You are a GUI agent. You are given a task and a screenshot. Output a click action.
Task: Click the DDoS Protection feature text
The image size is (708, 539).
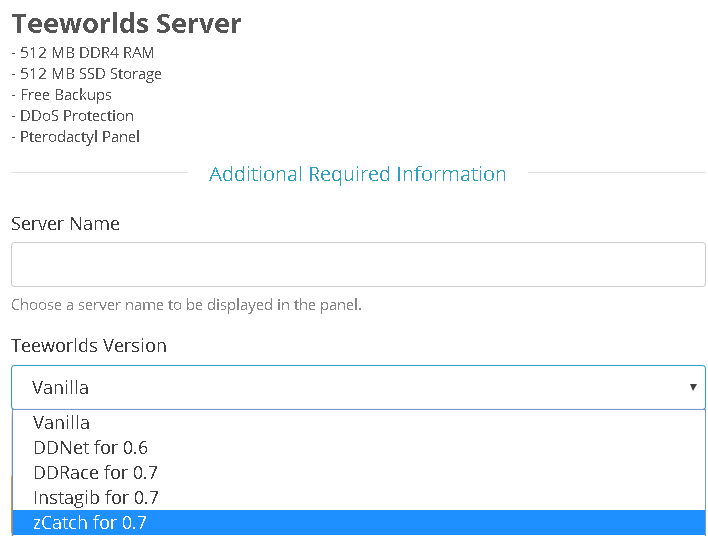[72, 116]
